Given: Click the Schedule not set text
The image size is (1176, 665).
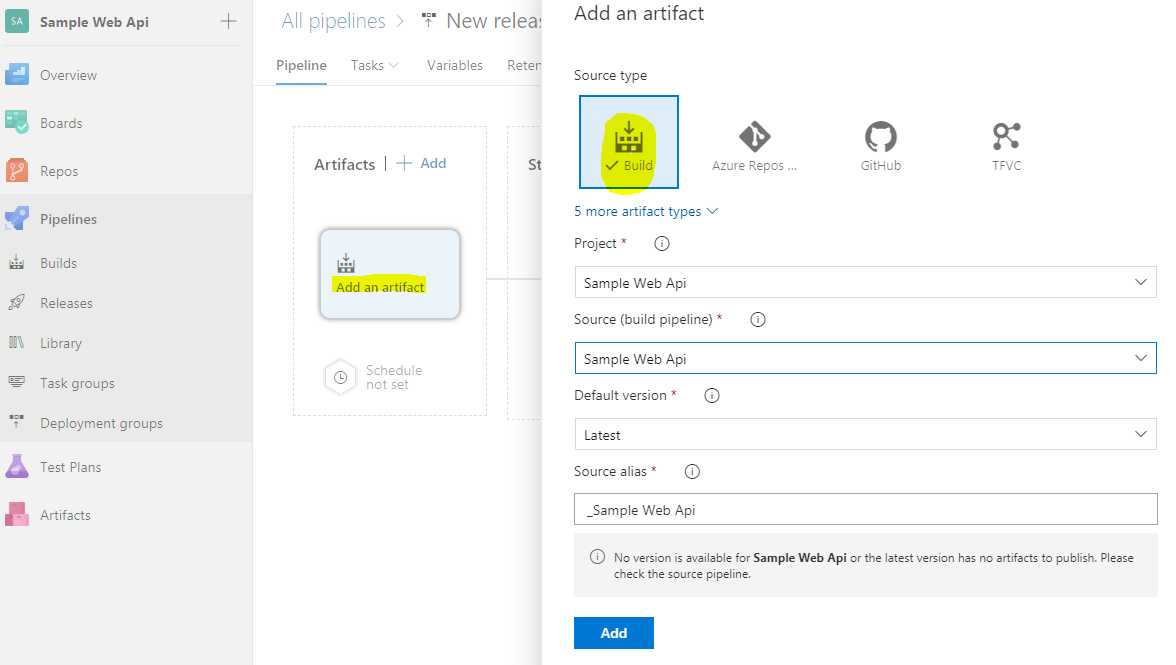Looking at the screenshot, I should [394, 377].
